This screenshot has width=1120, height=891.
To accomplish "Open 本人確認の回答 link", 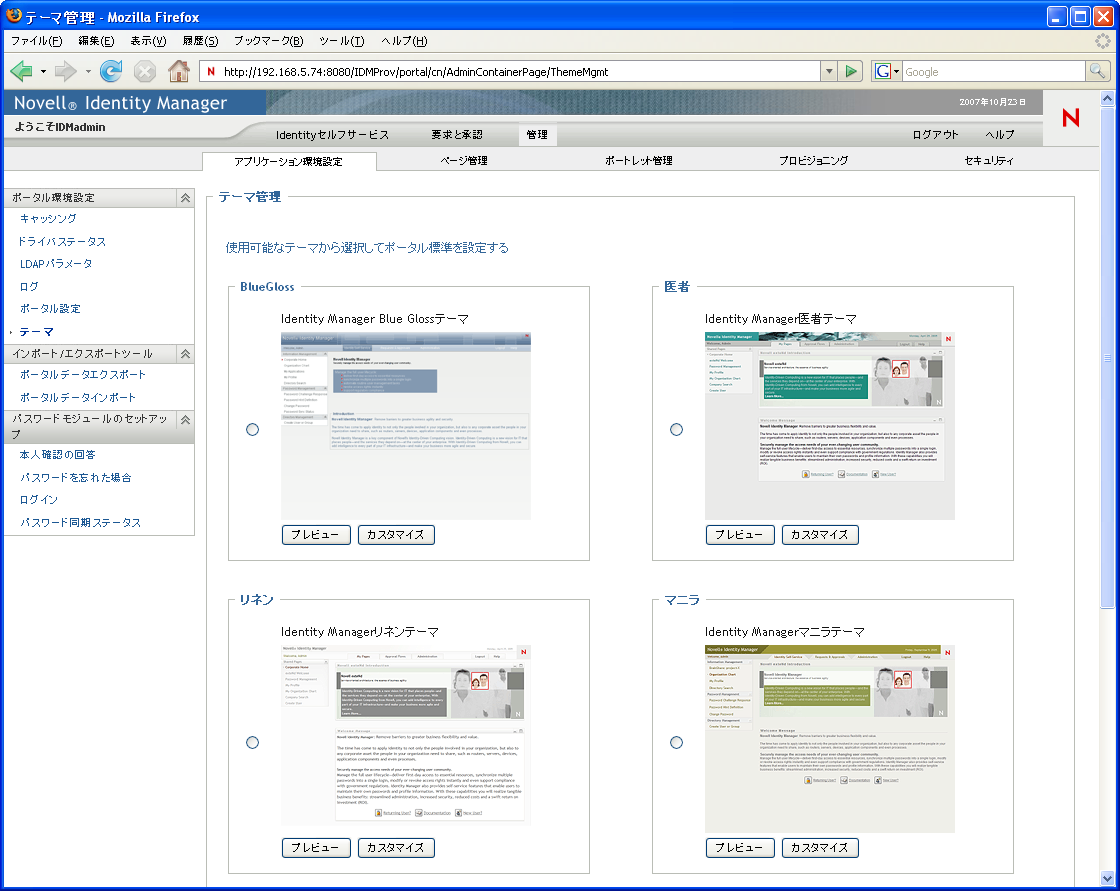I will pos(57,454).
